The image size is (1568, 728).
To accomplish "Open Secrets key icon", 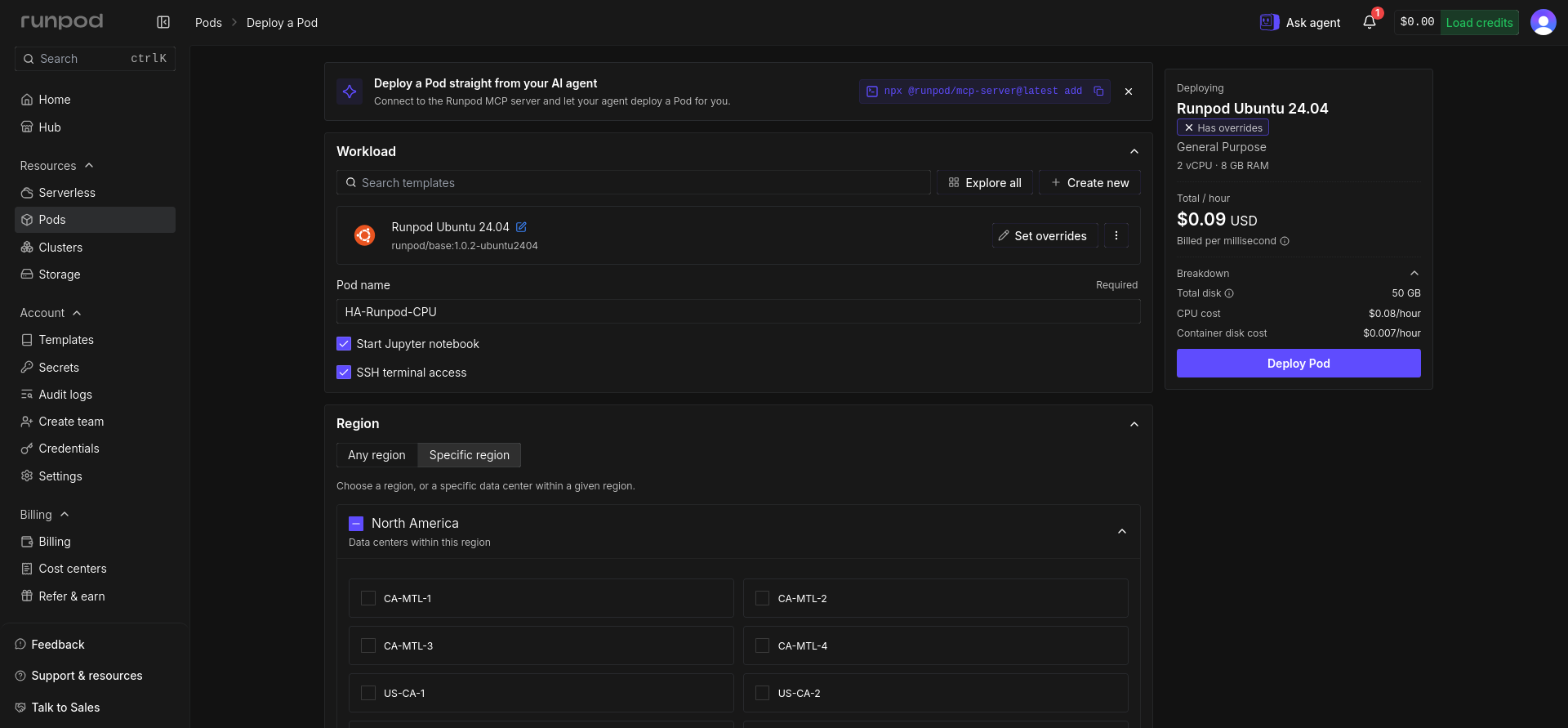I will point(27,368).
